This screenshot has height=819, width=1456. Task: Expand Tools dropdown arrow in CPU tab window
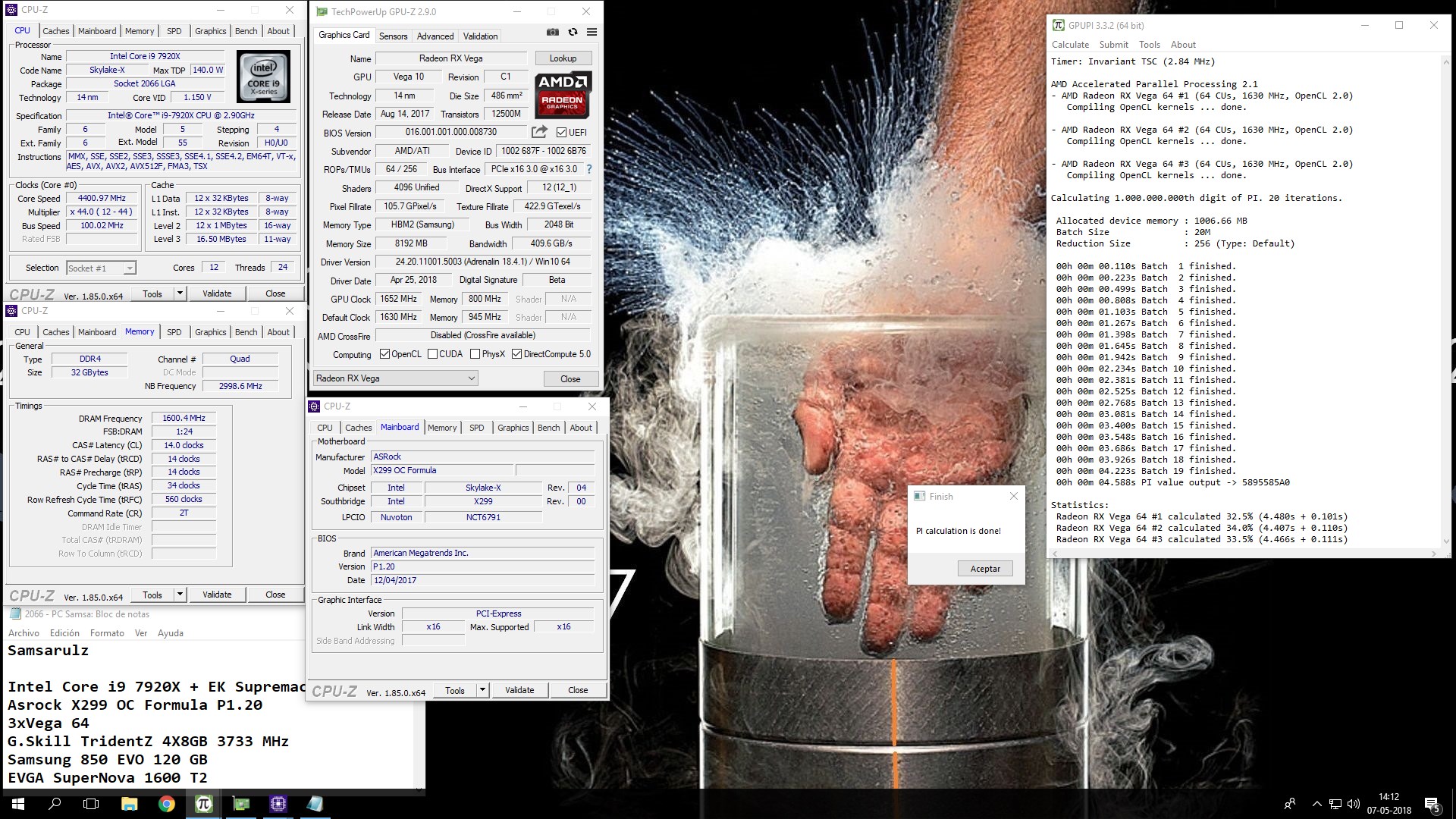[180, 293]
